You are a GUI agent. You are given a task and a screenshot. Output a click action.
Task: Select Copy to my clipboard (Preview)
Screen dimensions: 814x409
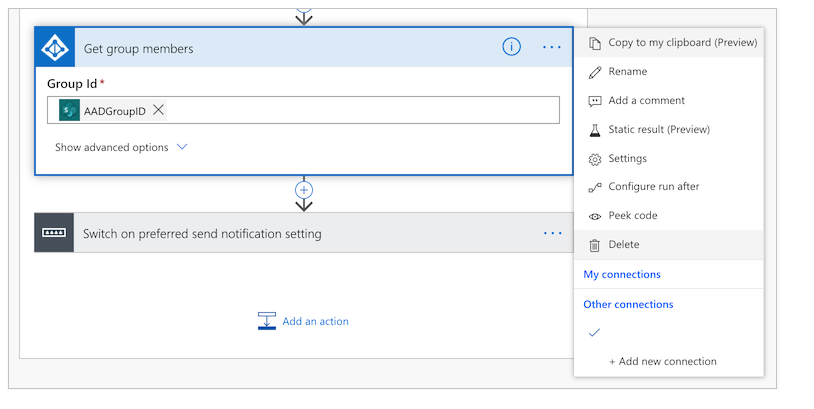[x=682, y=42]
